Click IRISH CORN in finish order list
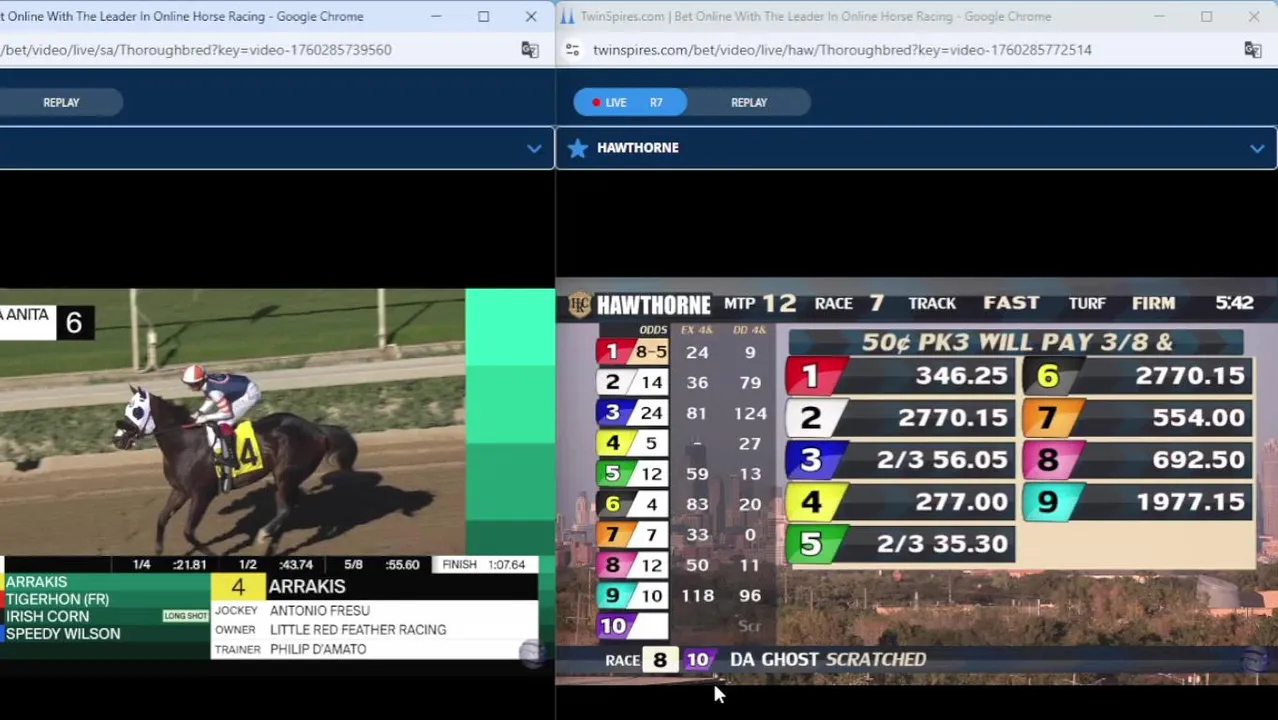 (x=47, y=617)
